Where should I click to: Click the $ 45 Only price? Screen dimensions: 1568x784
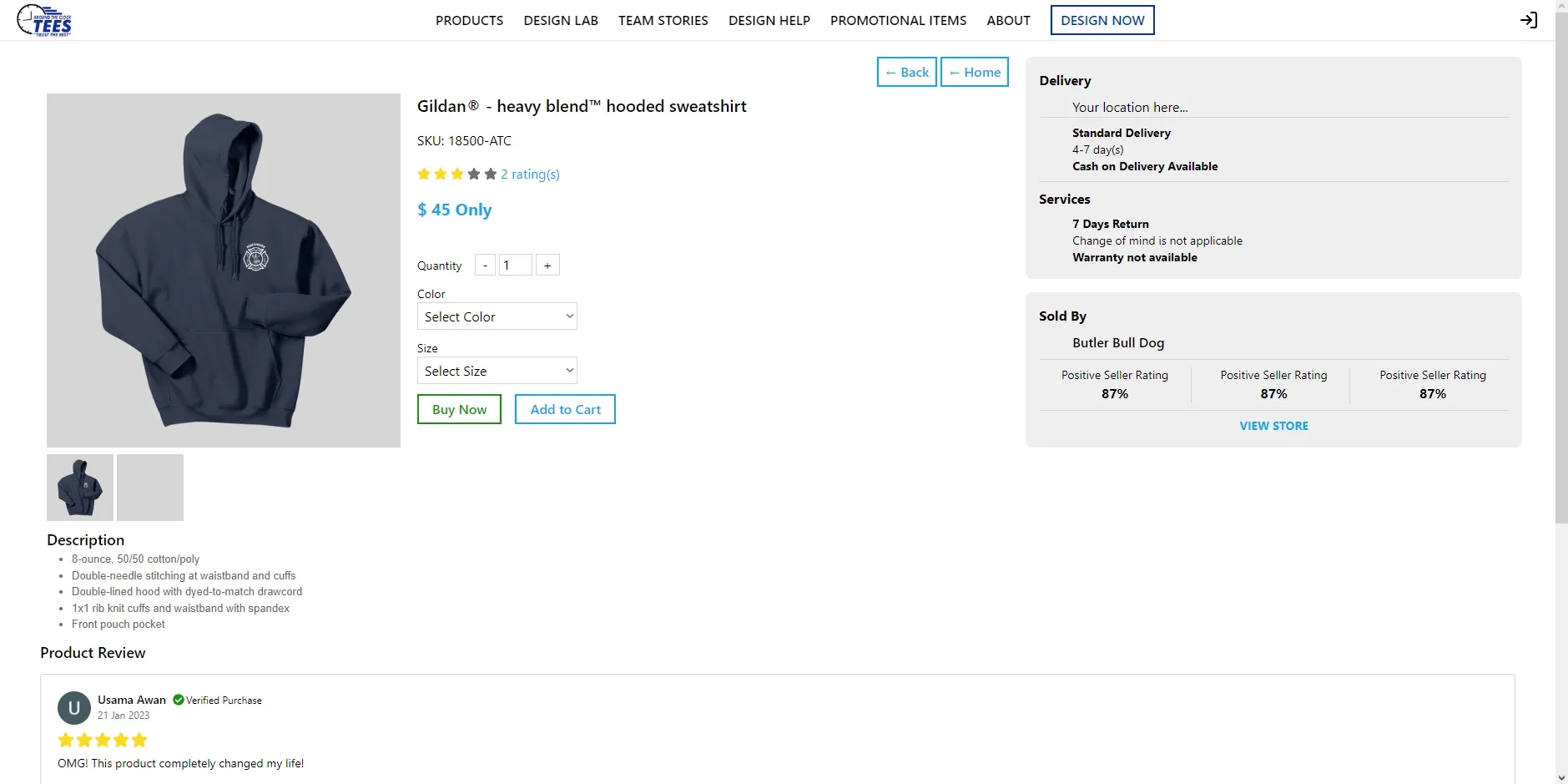coord(455,210)
